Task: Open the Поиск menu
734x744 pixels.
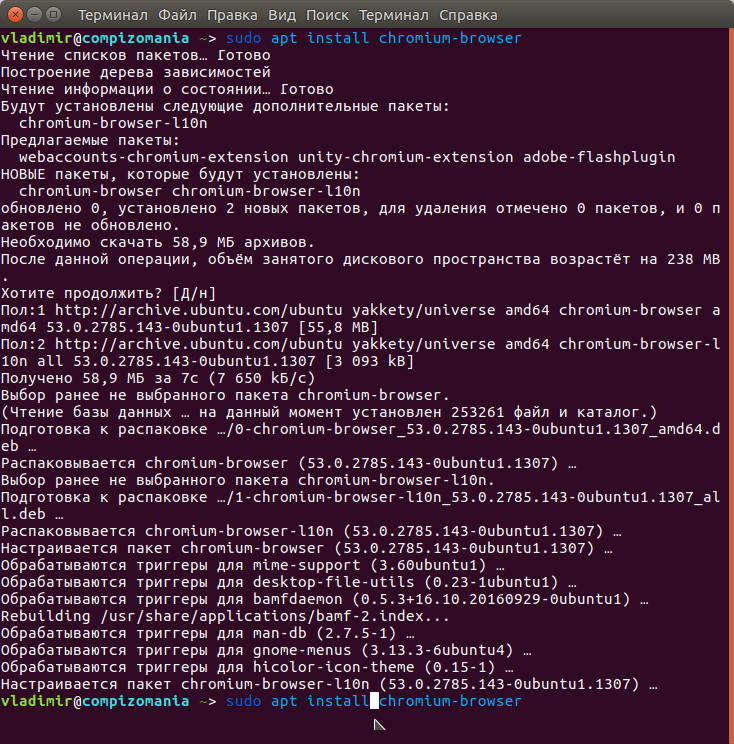Action: tap(327, 15)
